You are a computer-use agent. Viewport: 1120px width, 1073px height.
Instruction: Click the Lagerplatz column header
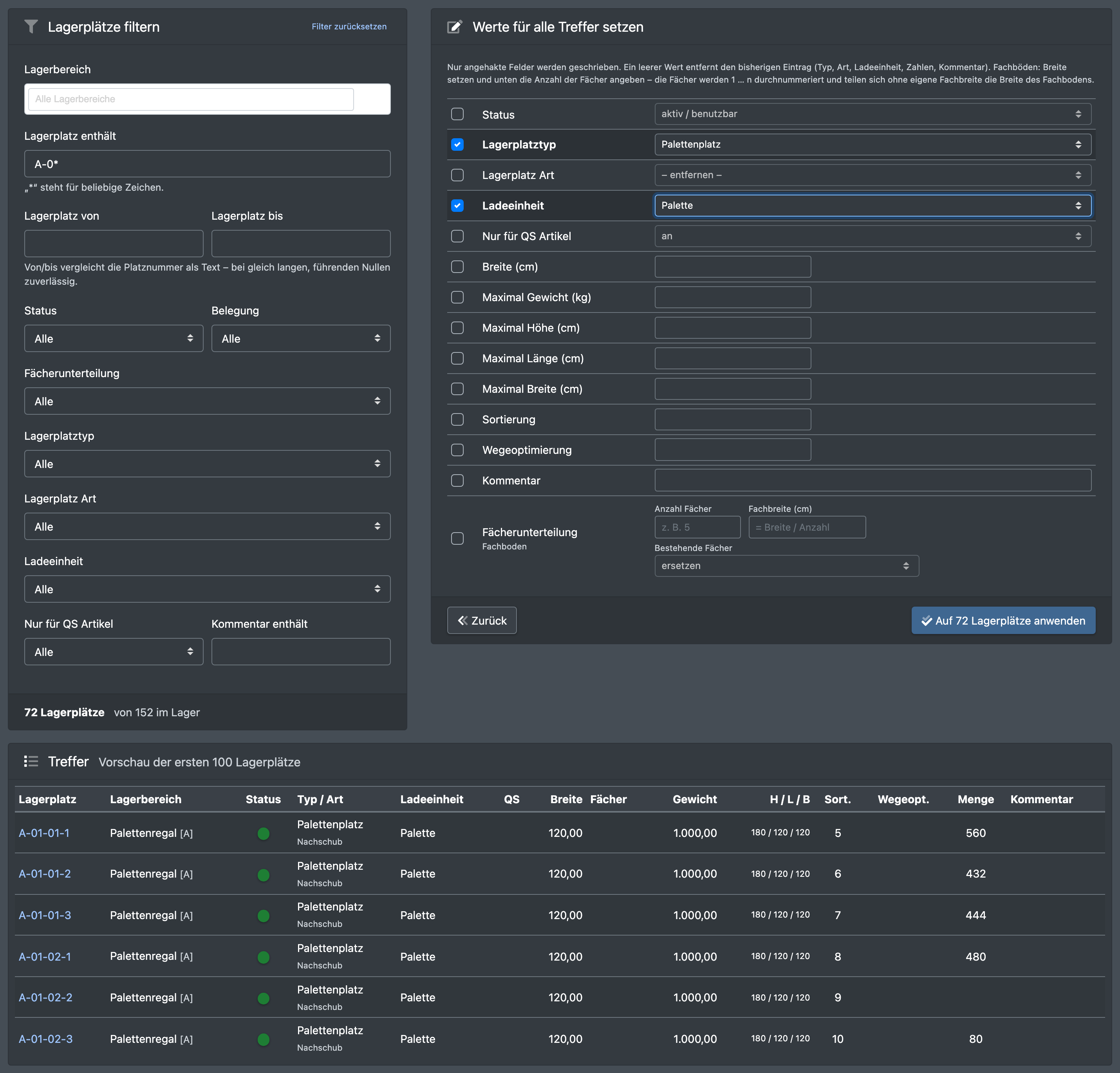[47, 799]
